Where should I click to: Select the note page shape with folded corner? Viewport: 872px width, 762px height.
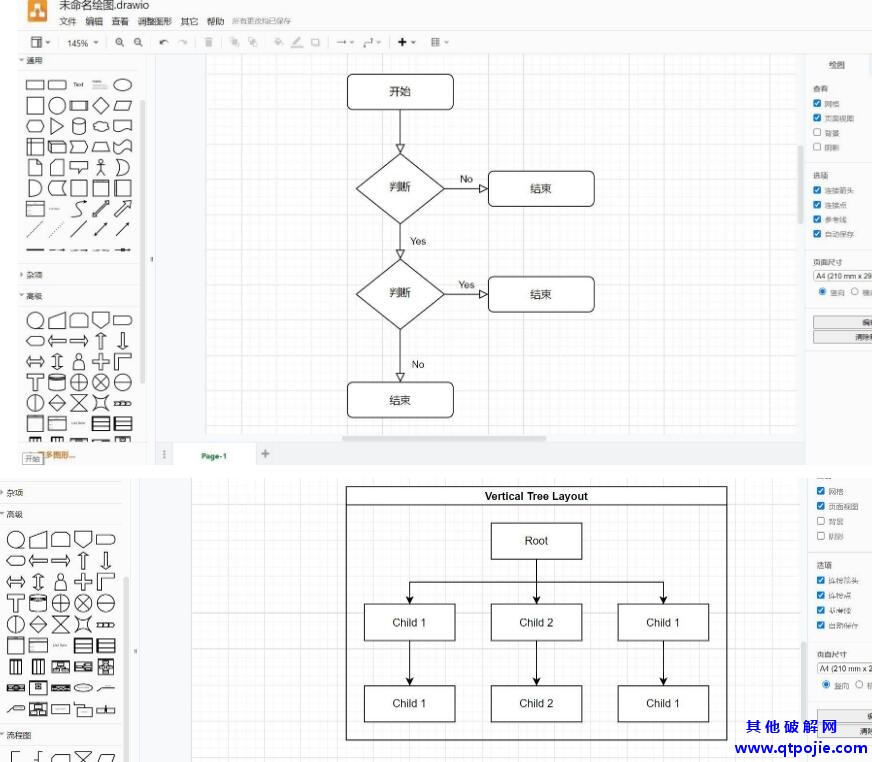pos(35,167)
